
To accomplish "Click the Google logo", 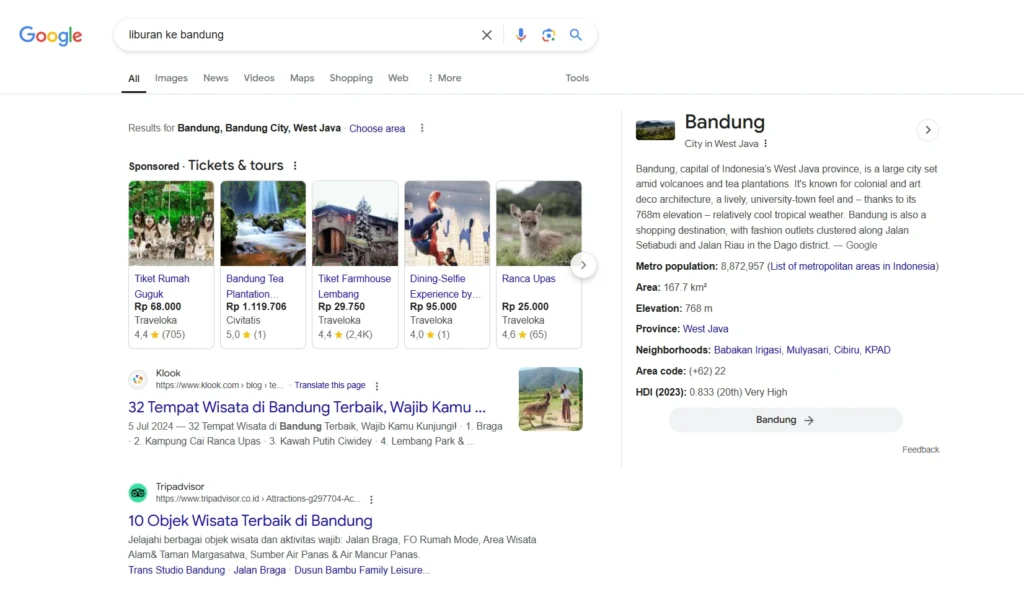I will 50,35.
